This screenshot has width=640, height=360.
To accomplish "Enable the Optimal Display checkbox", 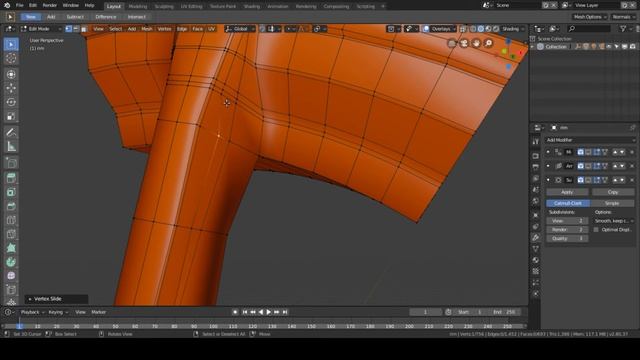I will point(596,230).
